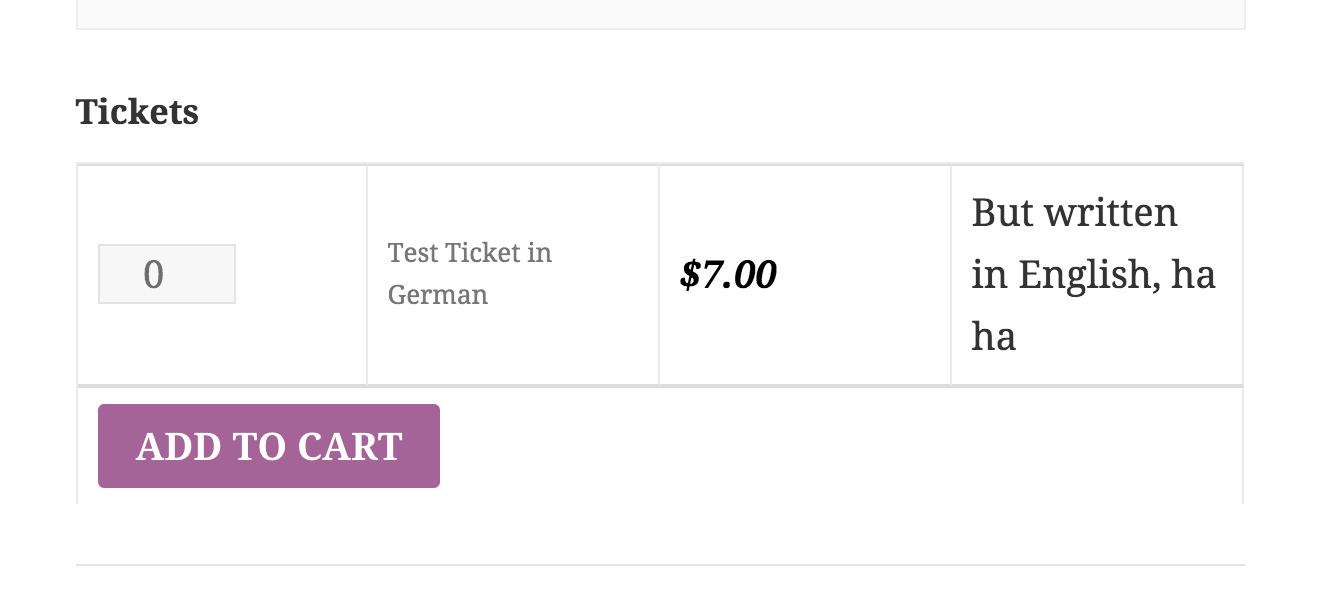
Task: Click the $7.00 ticket price
Action: (x=728, y=274)
